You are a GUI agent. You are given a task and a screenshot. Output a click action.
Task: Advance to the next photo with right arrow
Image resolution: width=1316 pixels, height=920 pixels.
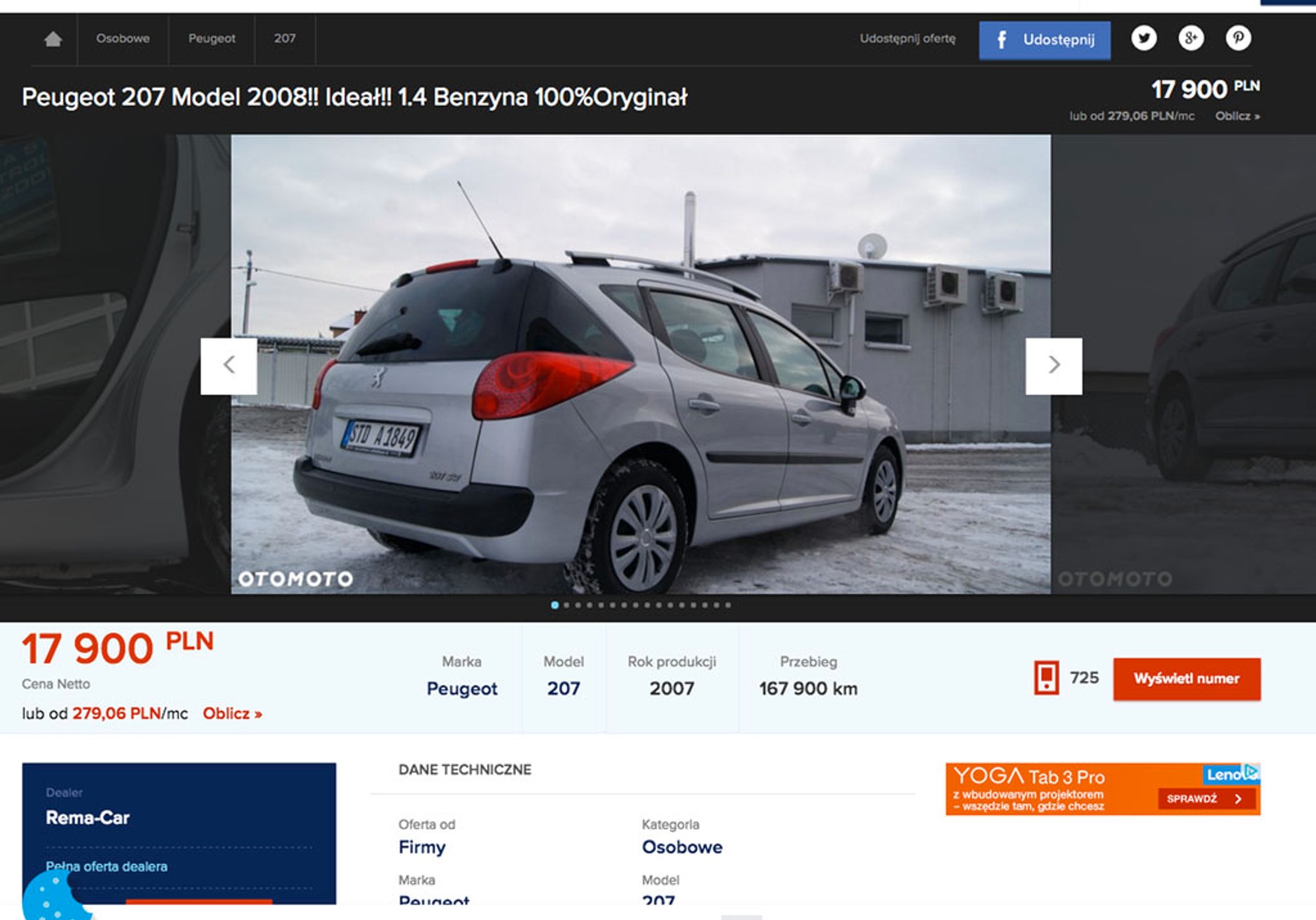[x=1054, y=363]
